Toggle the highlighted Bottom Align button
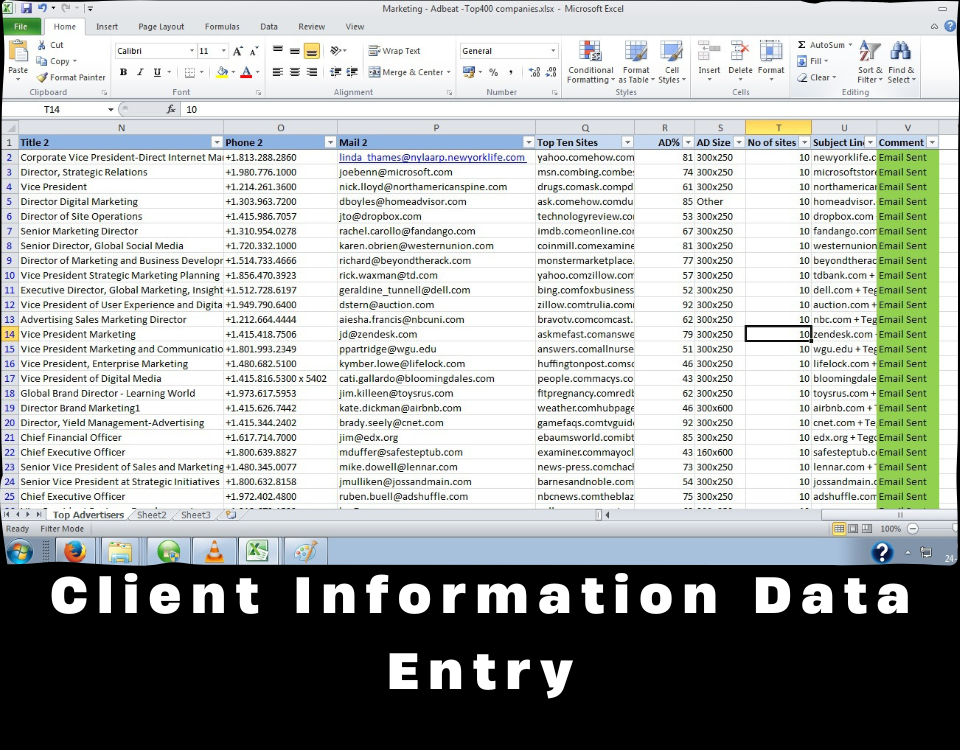Viewport: 960px width, 750px height. coord(312,51)
